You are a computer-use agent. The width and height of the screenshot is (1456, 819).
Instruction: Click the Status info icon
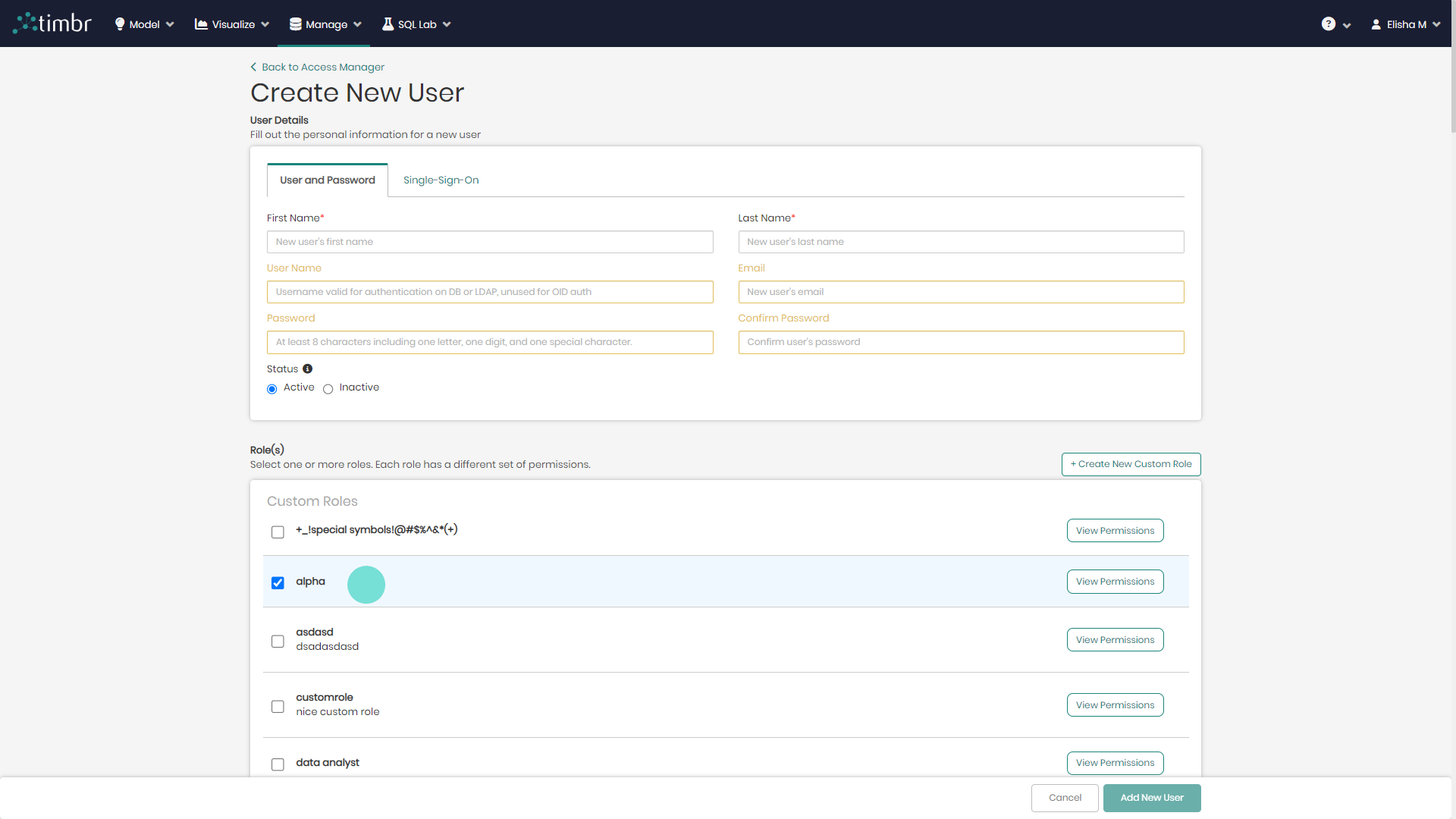click(307, 369)
